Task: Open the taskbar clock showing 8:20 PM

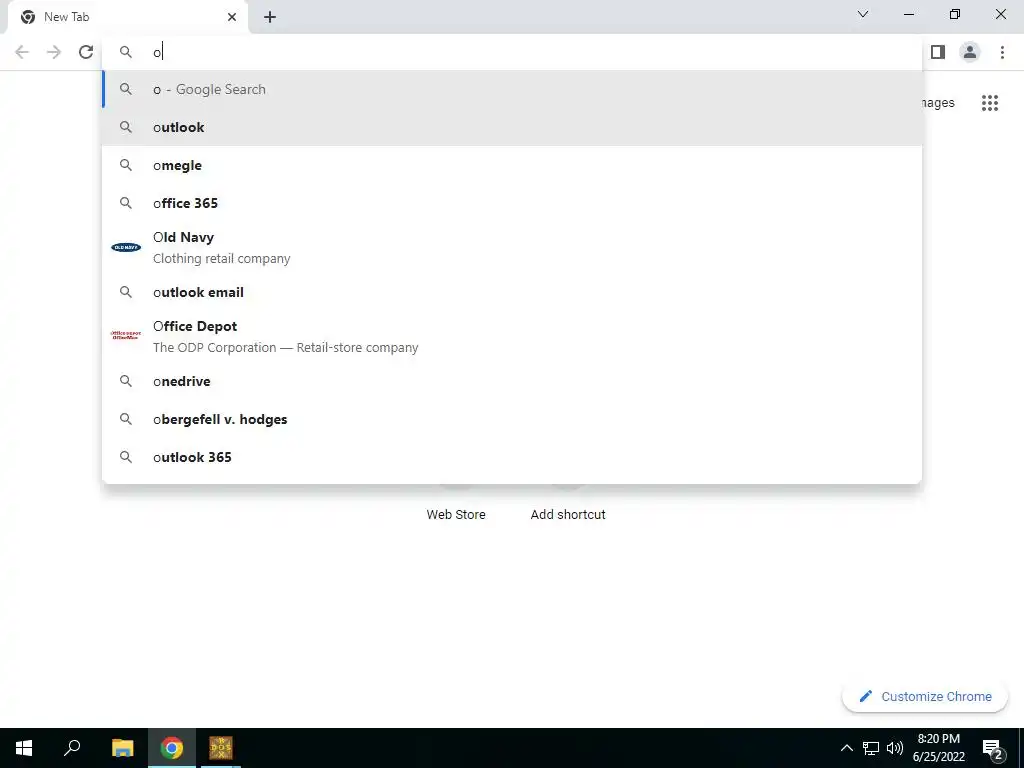Action: point(938,748)
